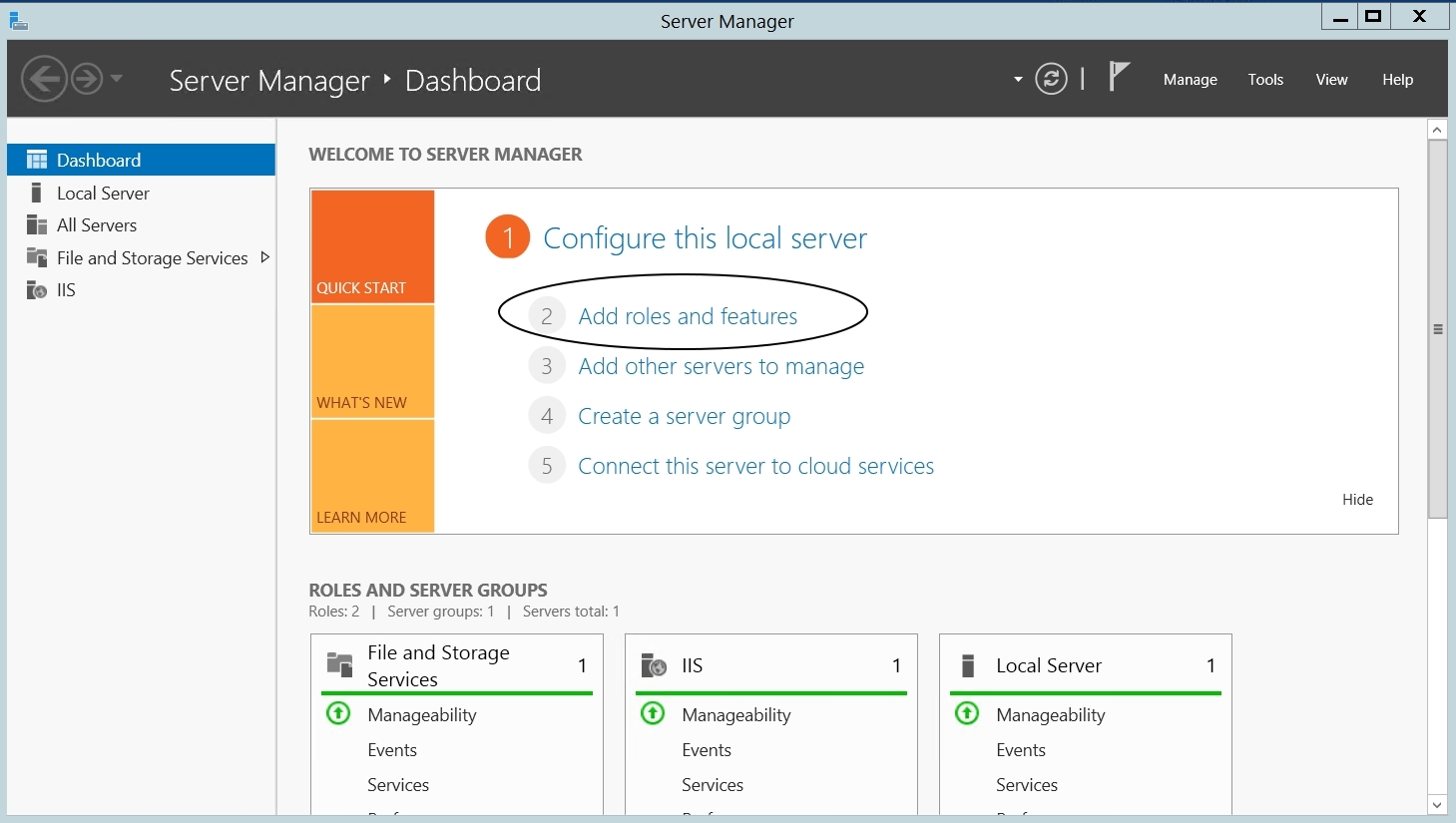Click the green Manageability icon under IIS tile
This screenshot has height=823, width=1456.
pos(653,713)
